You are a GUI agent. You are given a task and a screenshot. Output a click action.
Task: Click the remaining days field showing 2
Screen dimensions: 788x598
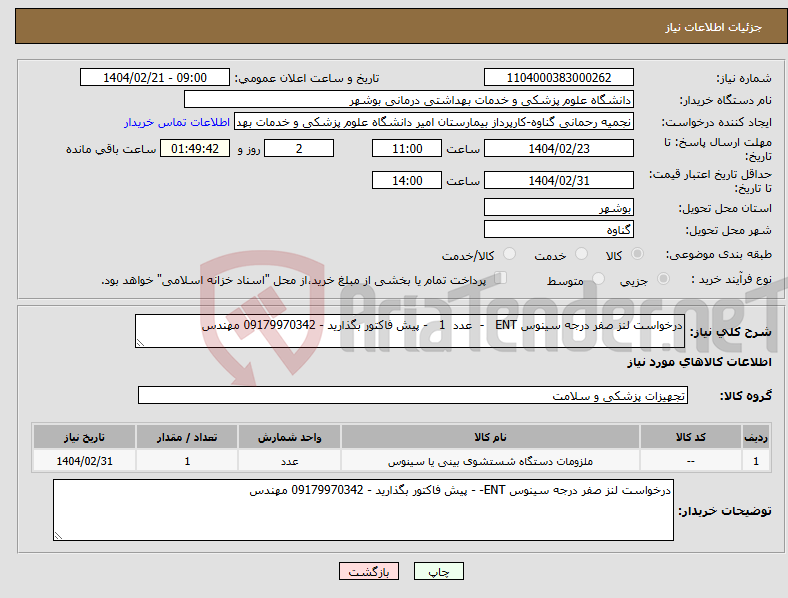point(299,148)
